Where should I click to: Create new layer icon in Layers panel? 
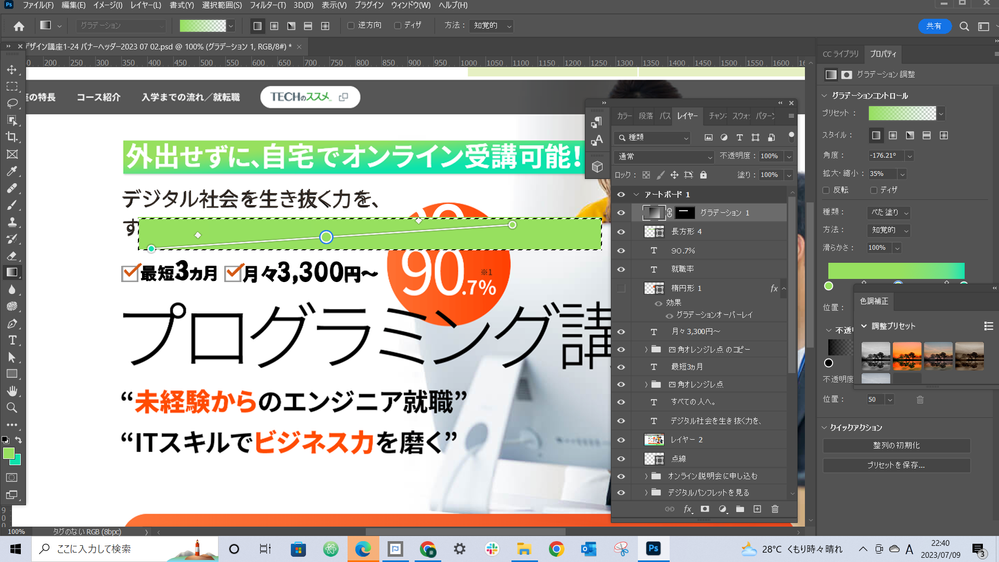point(757,509)
